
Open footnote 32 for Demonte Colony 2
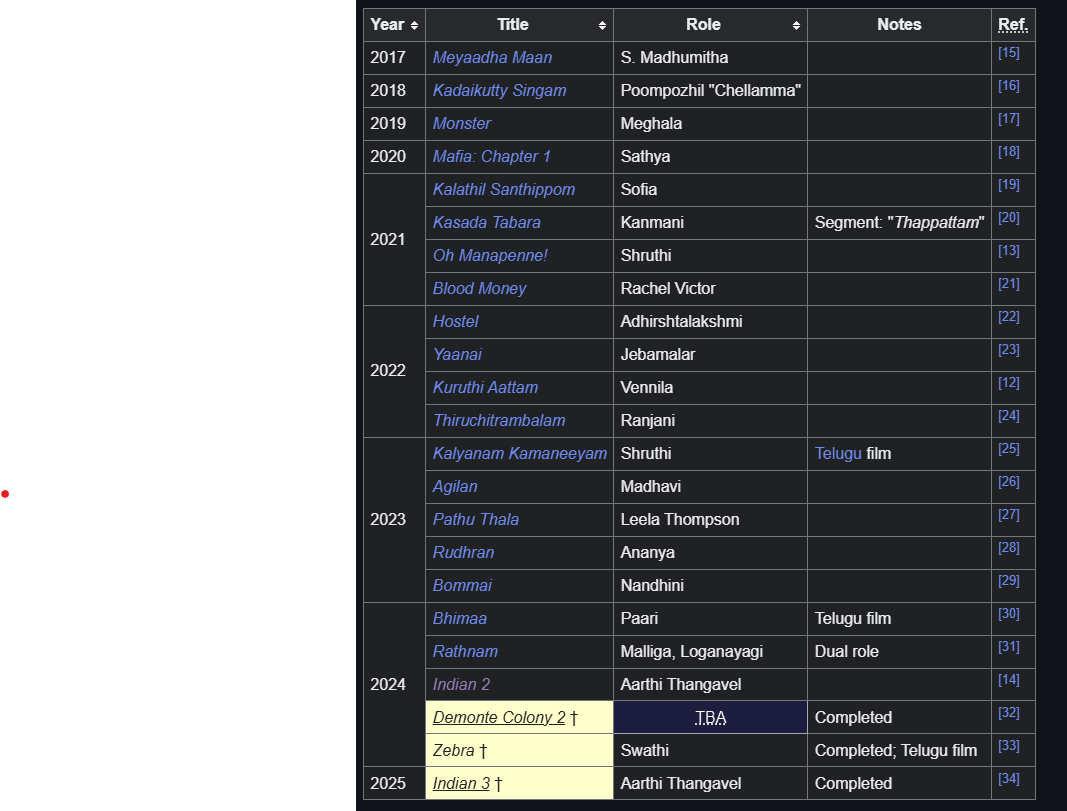(1008, 712)
